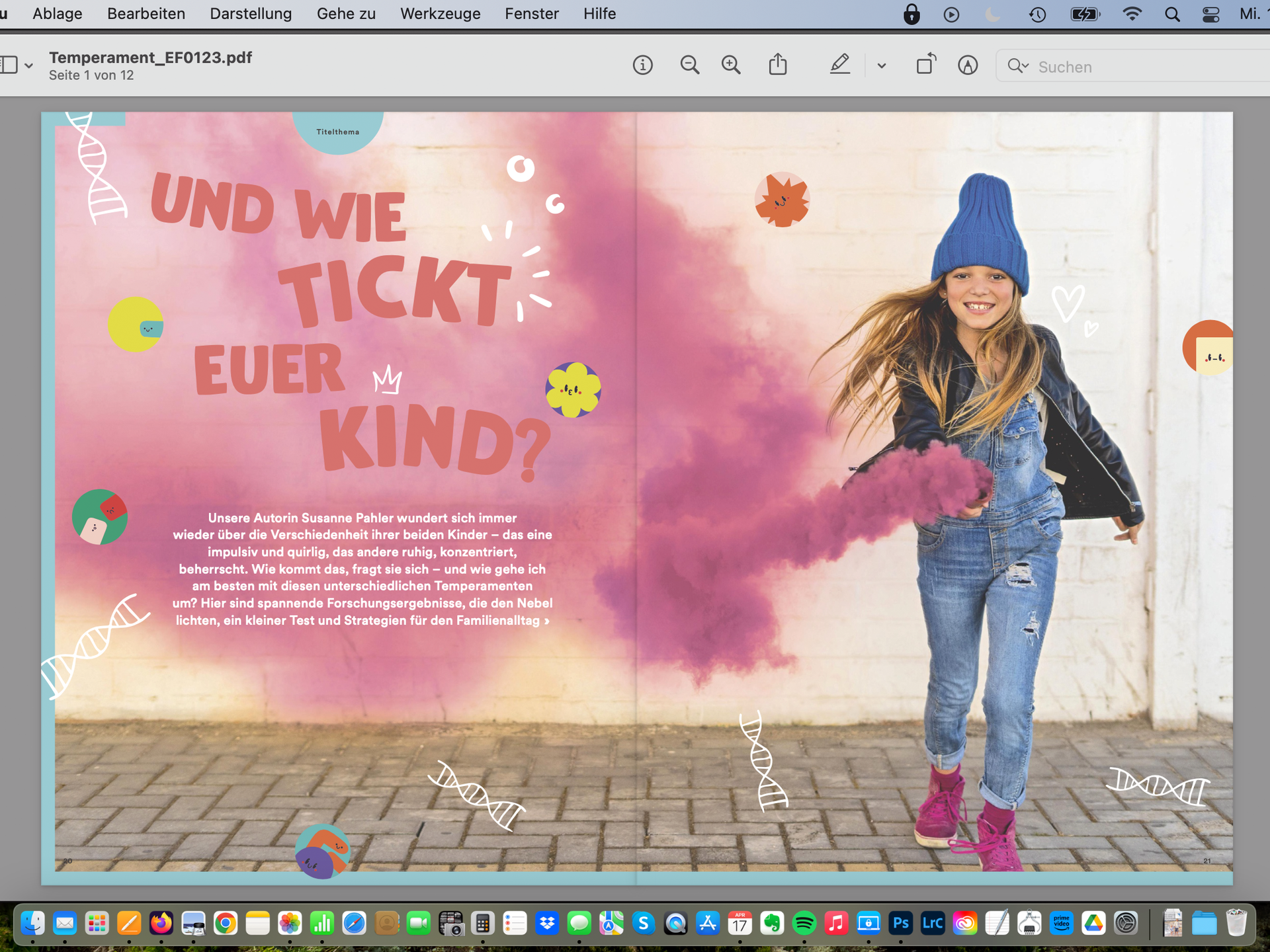This screenshot has height=952, width=1270.
Task: Zoom in using the magnifier plus icon
Action: click(x=731, y=65)
